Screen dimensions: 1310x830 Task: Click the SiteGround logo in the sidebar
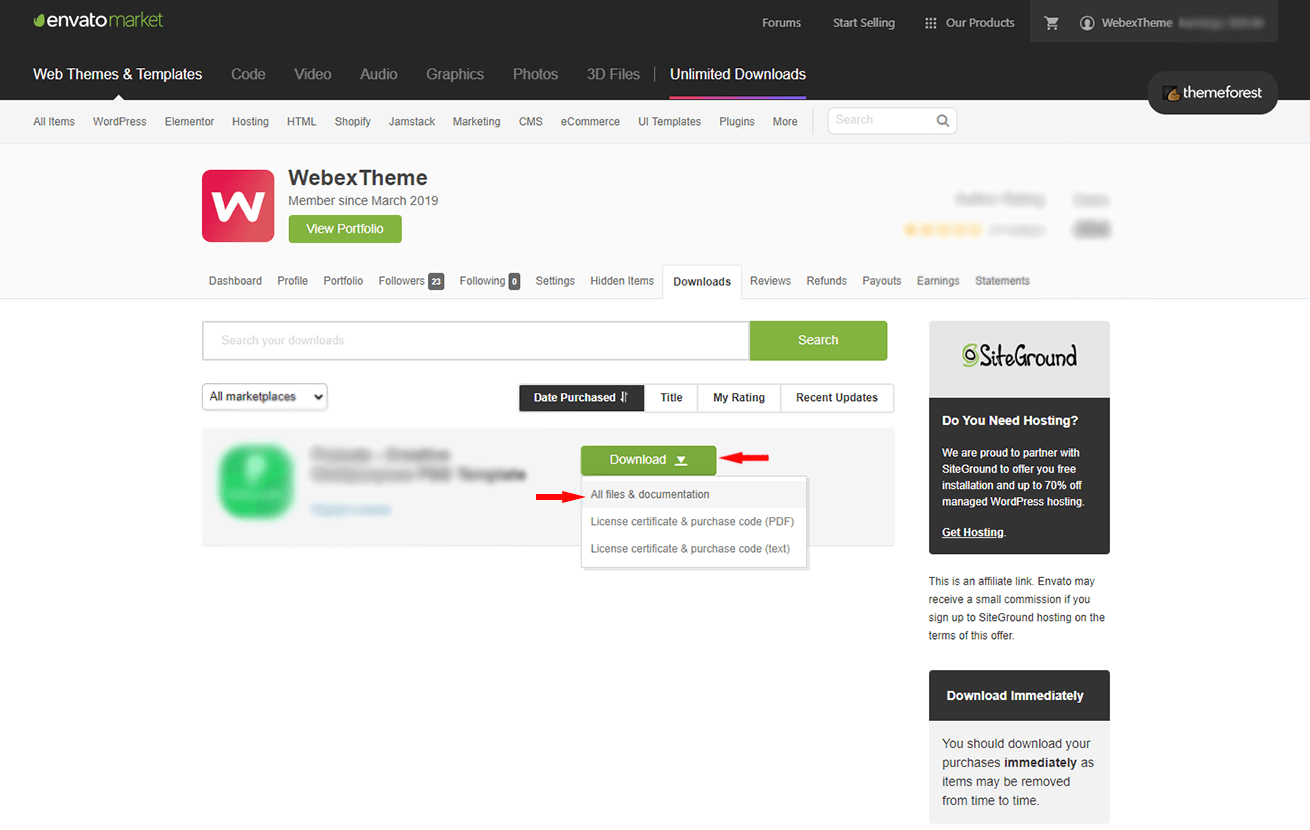click(x=1018, y=356)
